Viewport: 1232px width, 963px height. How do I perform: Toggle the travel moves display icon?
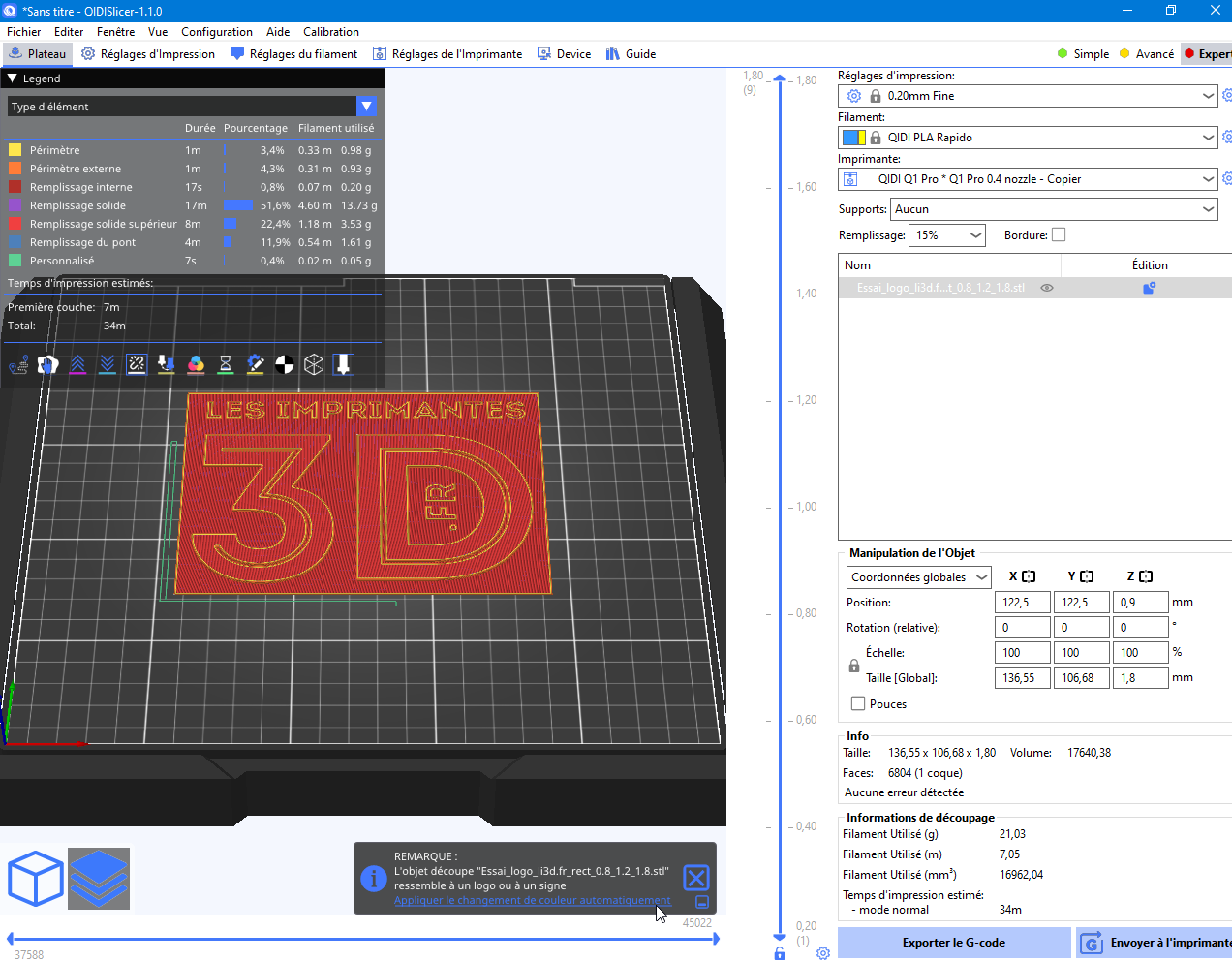[x=18, y=364]
